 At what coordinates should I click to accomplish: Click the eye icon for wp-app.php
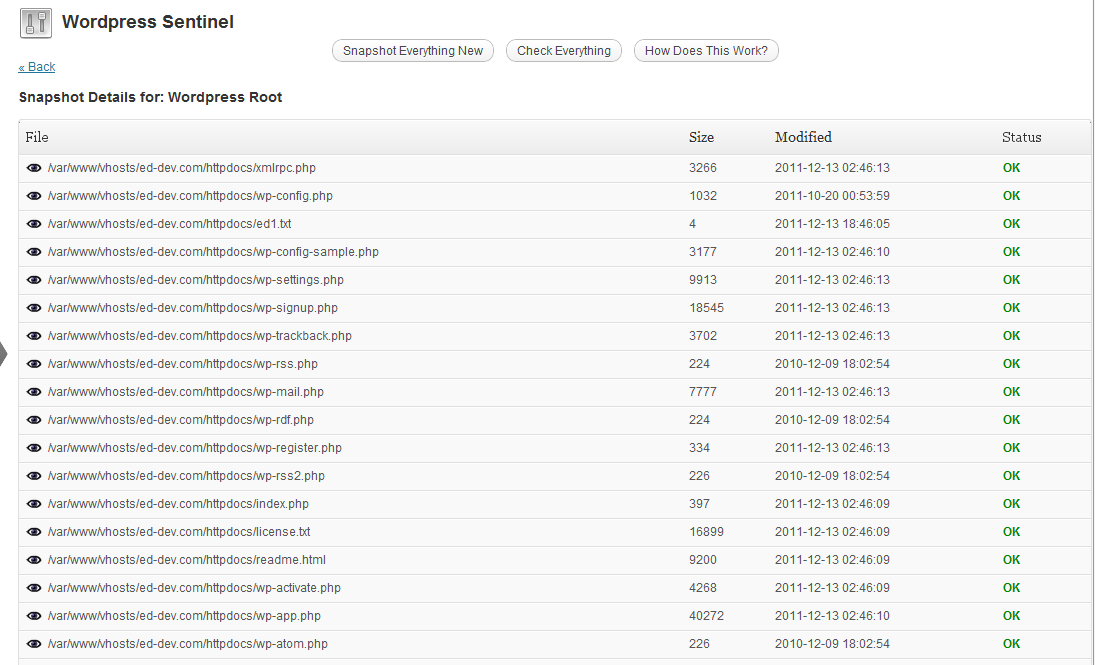click(x=34, y=615)
